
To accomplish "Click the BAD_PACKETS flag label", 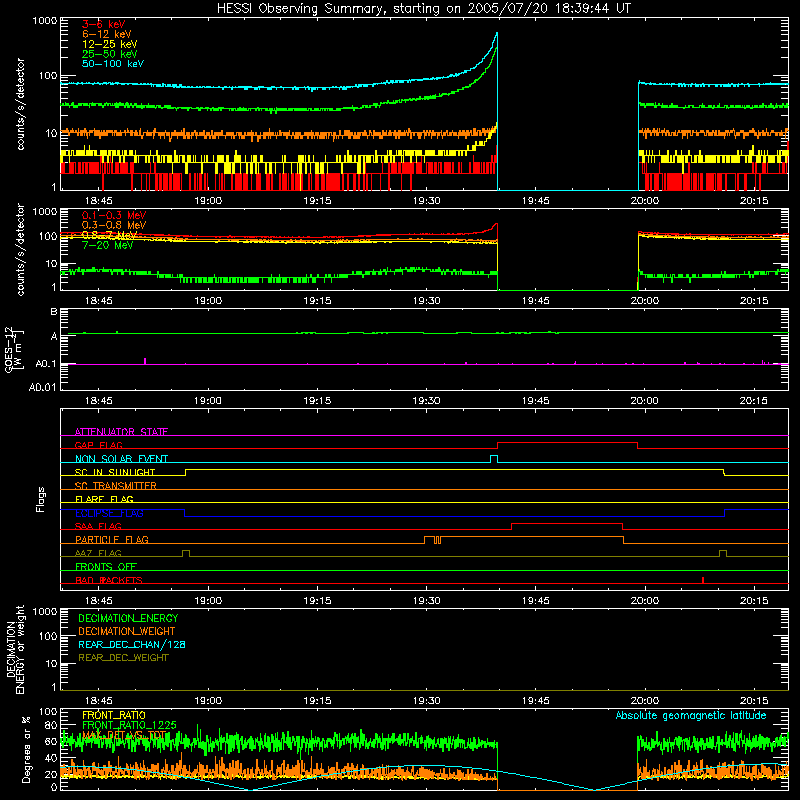I will (x=109, y=580).
